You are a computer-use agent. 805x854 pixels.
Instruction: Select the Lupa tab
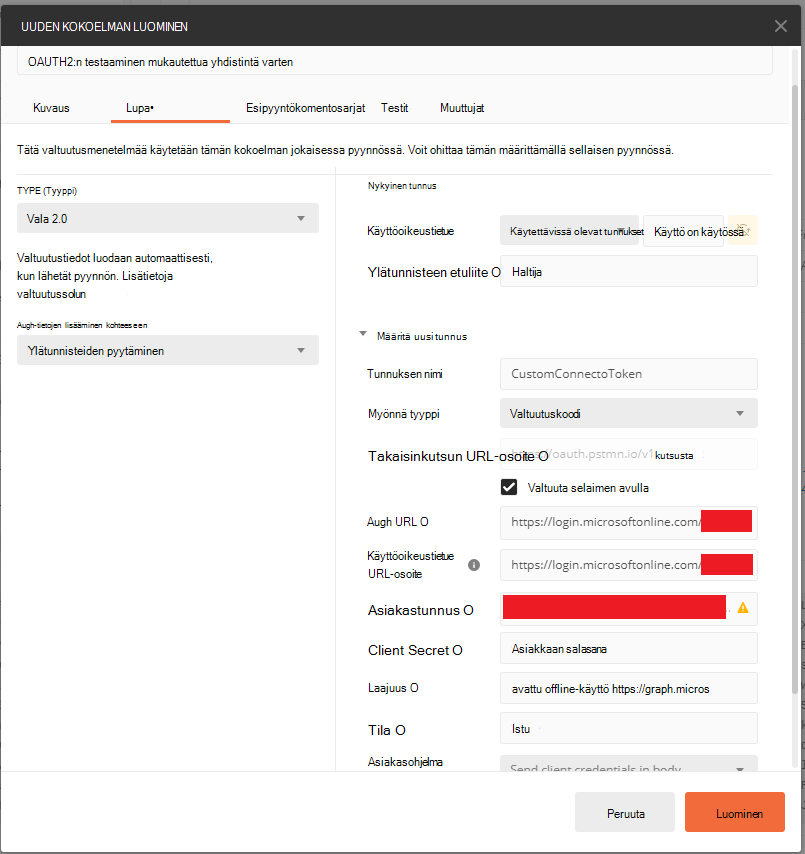coord(140,108)
